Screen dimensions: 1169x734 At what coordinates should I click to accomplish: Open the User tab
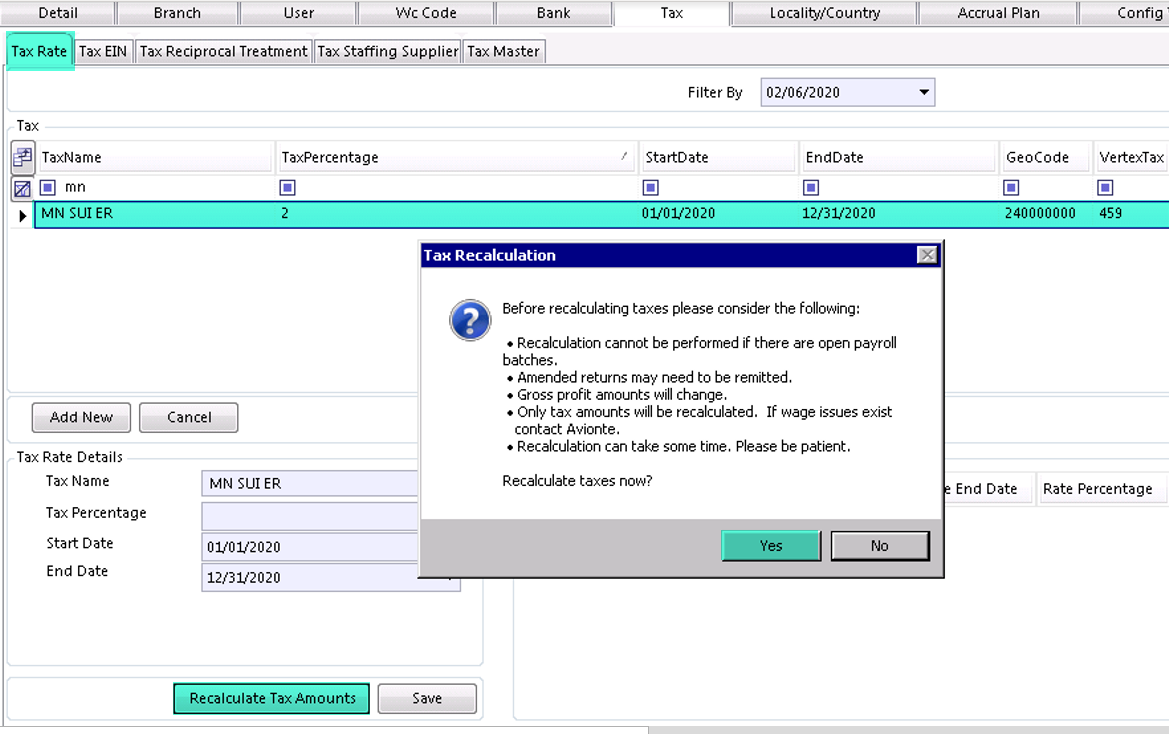[298, 13]
